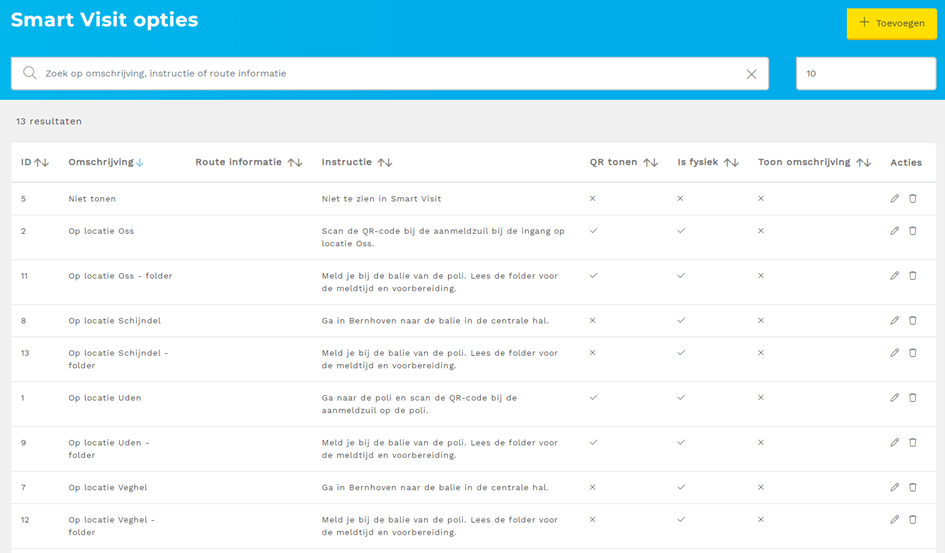The image size is (945, 553).
Task: Click the yellow Toevoegen button
Action: point(891,23)
